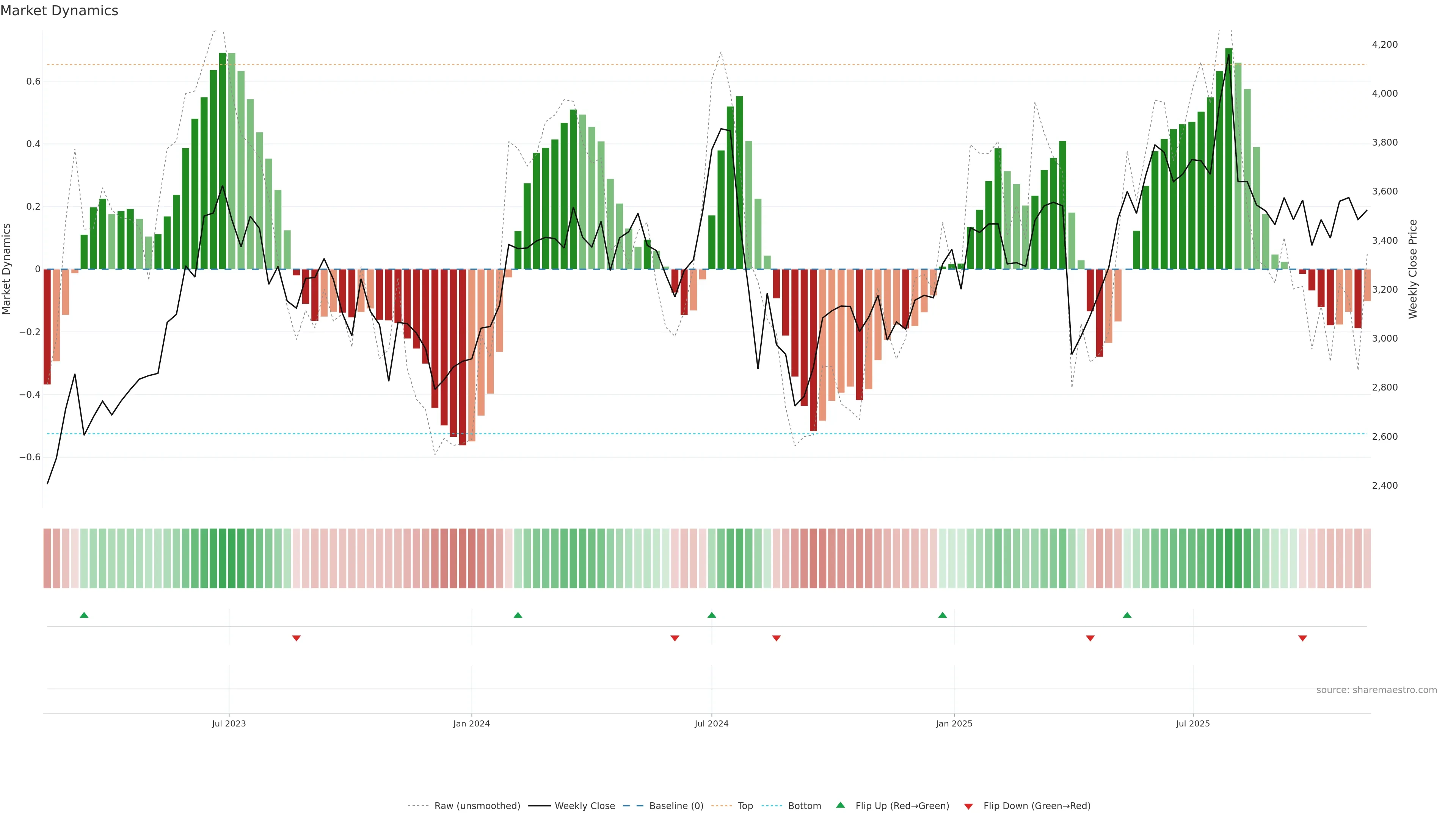The height and width of the screenshot is (819, 1456).
Task: Click the last red flip-down marker in late 2025
Action: coord(1302,638)
